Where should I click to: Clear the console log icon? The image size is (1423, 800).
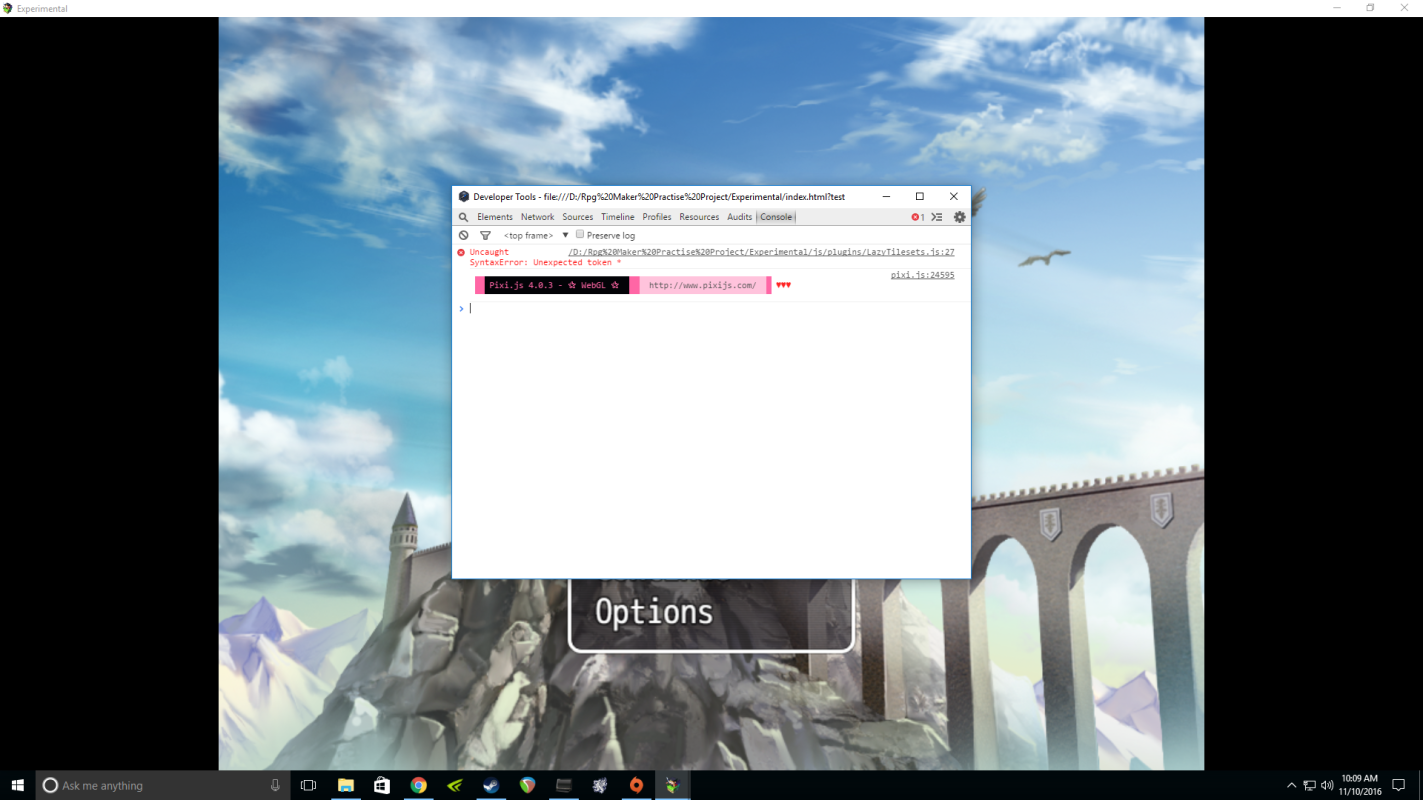click(463, 235)
